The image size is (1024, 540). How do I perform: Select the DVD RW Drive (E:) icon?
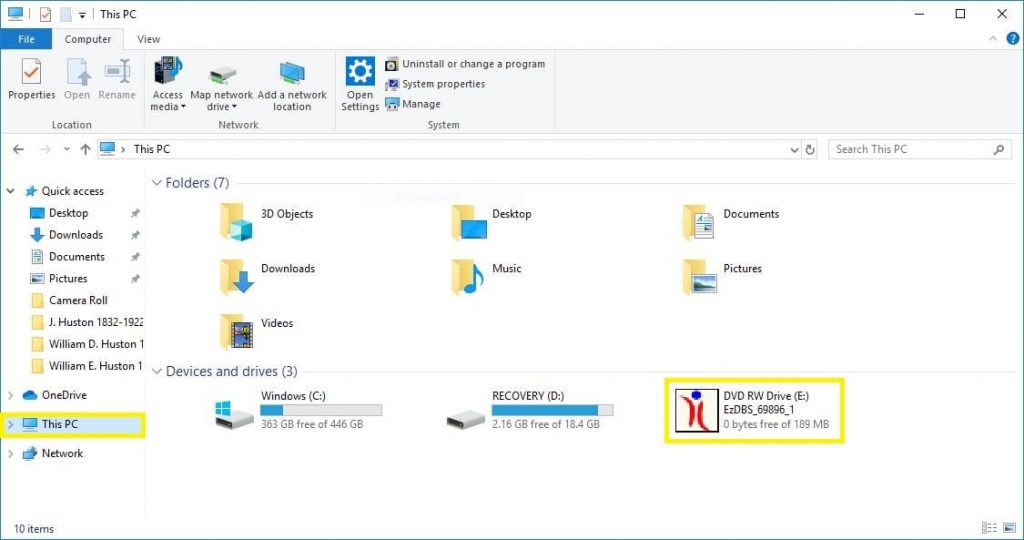(696, 411)
